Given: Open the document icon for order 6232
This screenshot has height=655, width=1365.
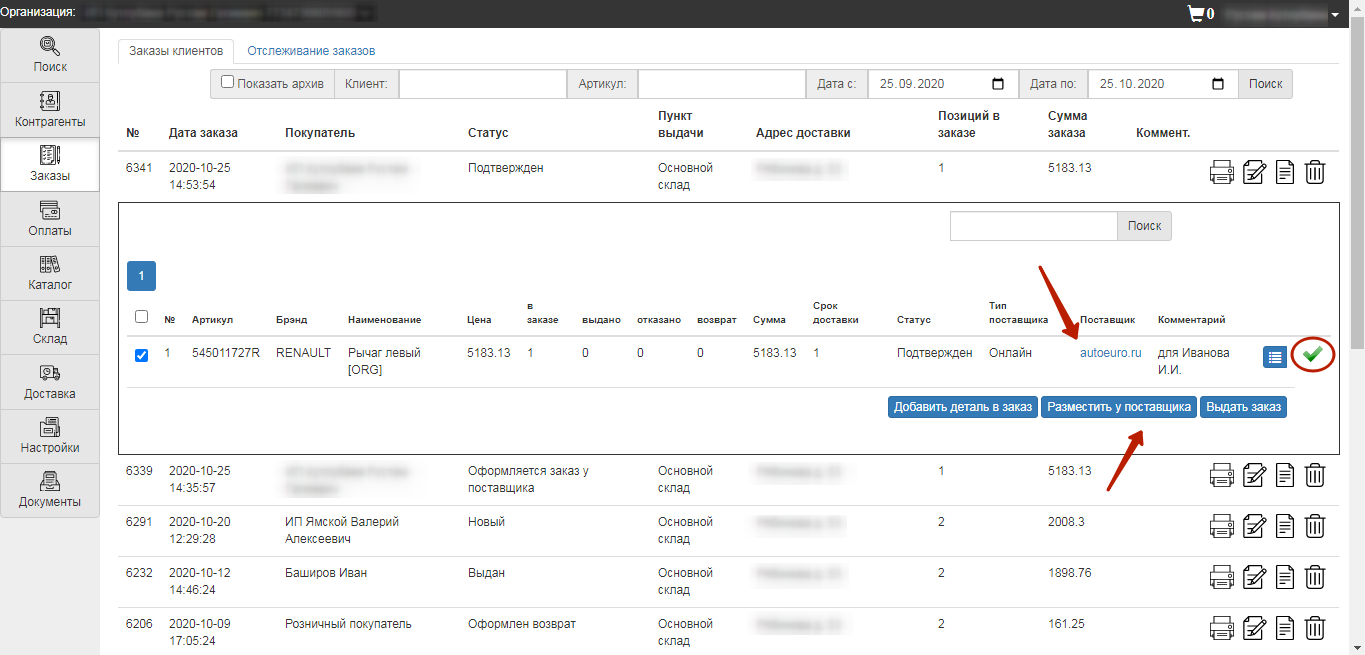Looking at the screenshot, I should [x=1285, y=577].
